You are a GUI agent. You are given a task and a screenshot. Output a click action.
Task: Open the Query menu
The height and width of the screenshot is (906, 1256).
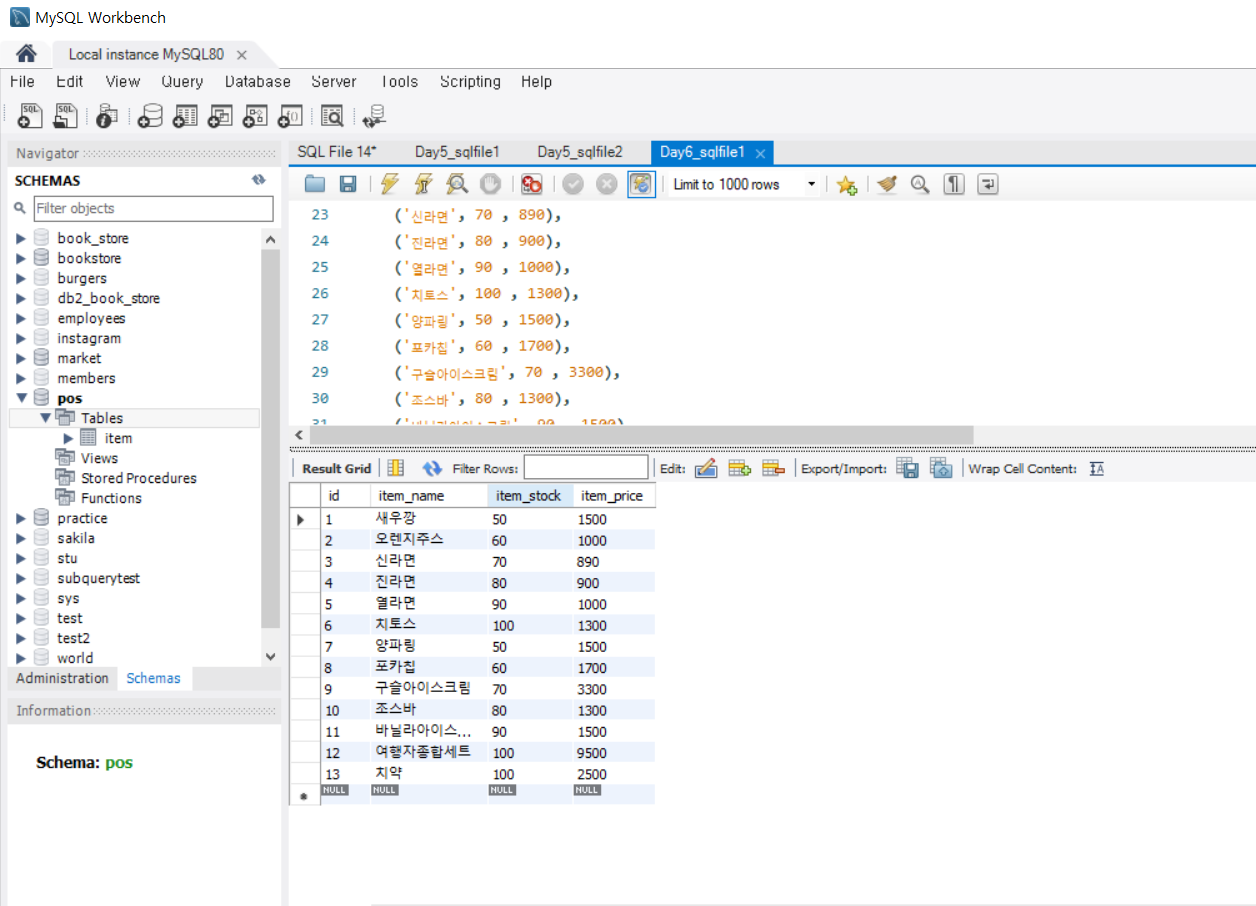pyautogui.click(x=182, y=82)
